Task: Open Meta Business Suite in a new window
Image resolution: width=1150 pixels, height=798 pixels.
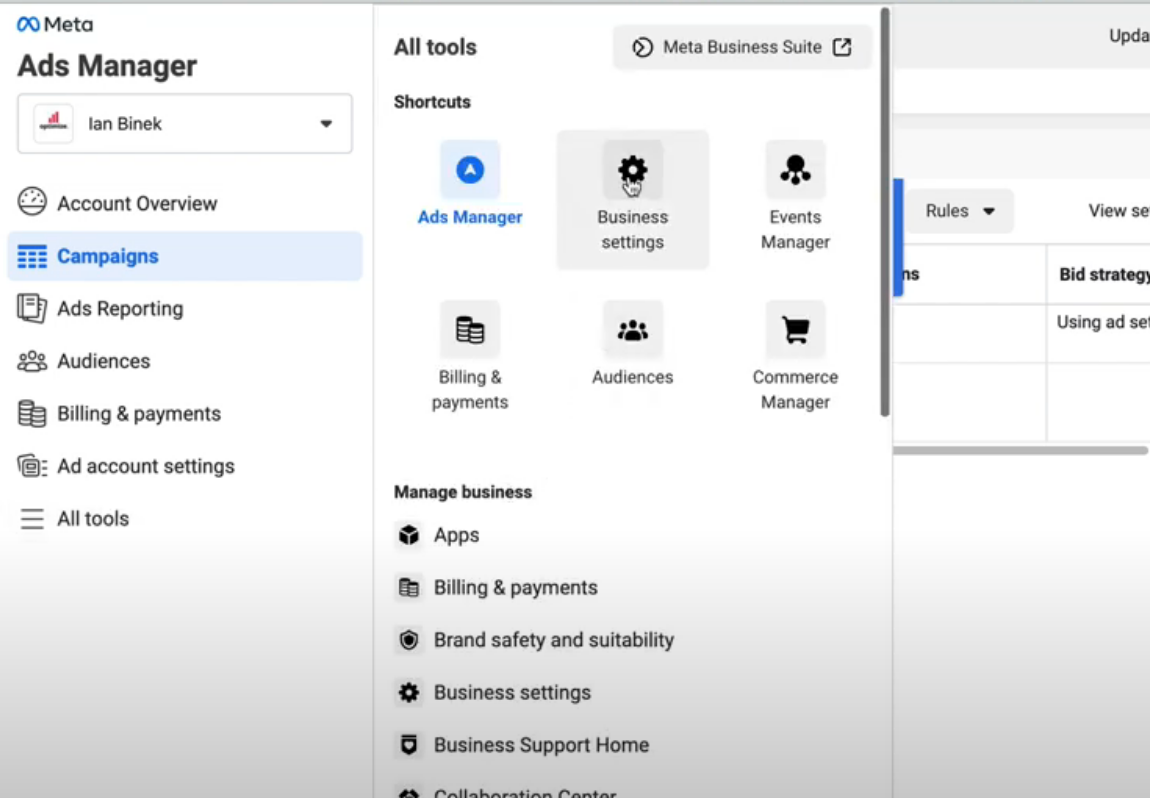Action: pyautogui.click(x=742, y=48)
